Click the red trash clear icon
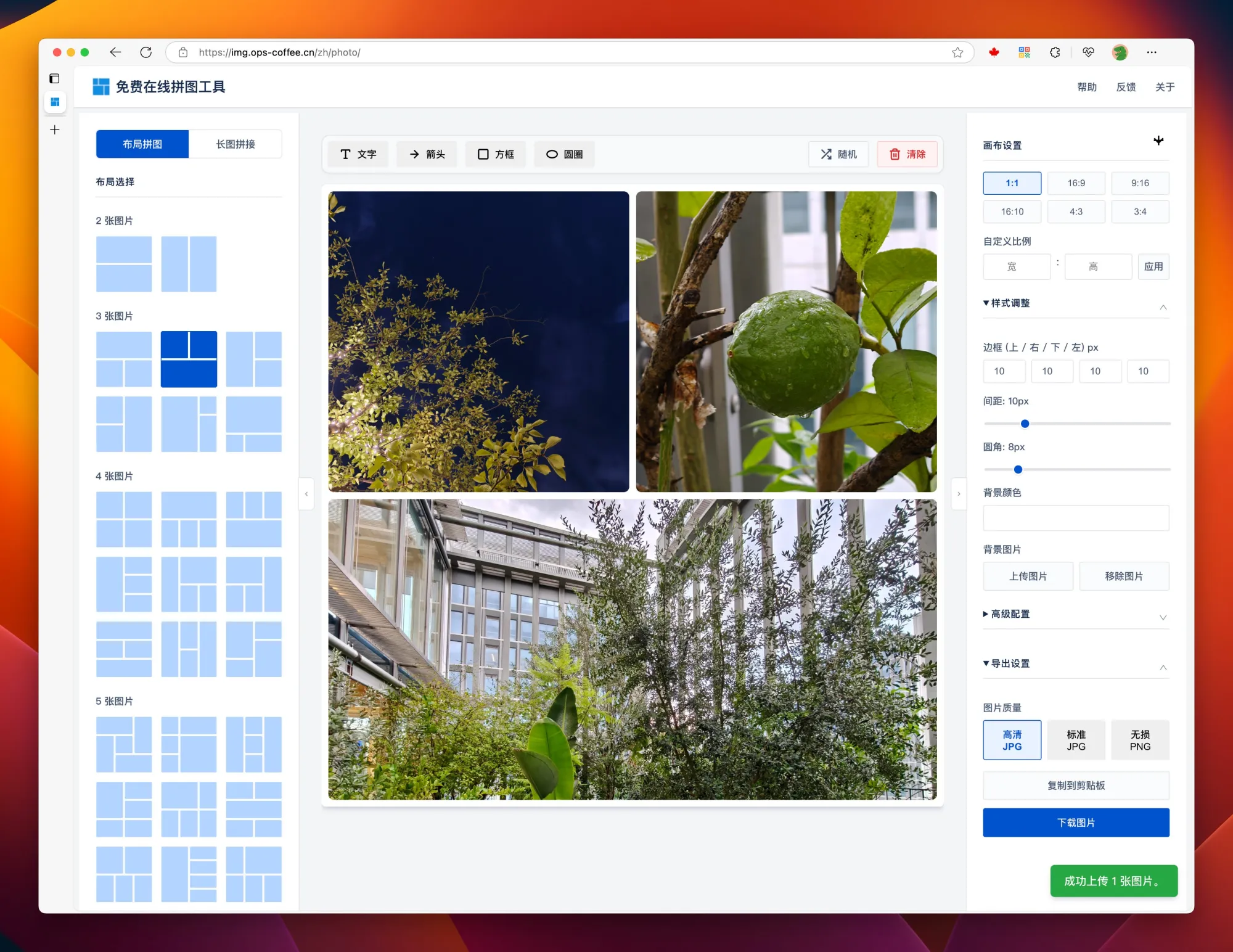This screenshot has height=952, width=1233. [895, 154]
